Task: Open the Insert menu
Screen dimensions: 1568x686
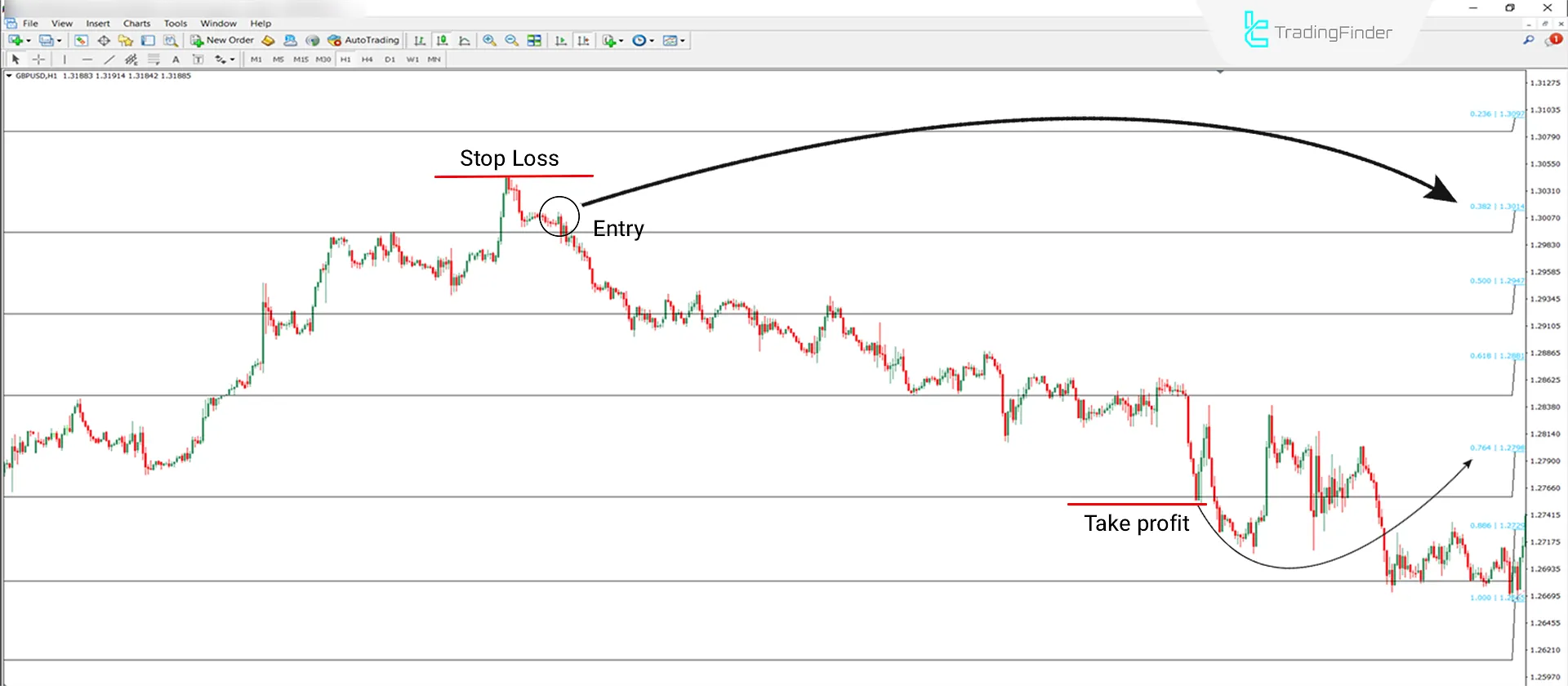Action: pos(98,24)
